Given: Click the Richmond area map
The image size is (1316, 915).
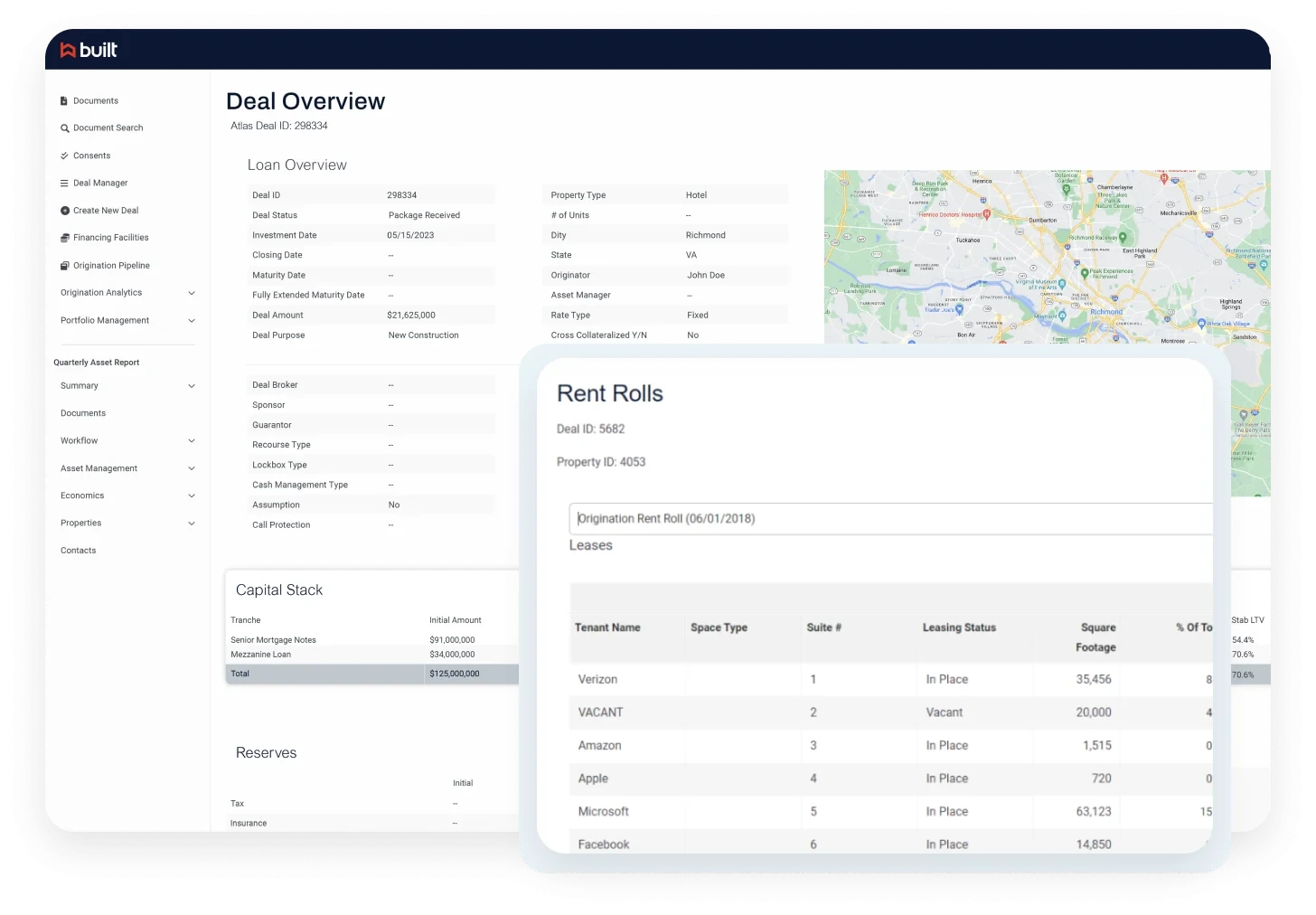Looking at the screenshot, I should [x=1047, y=257].
